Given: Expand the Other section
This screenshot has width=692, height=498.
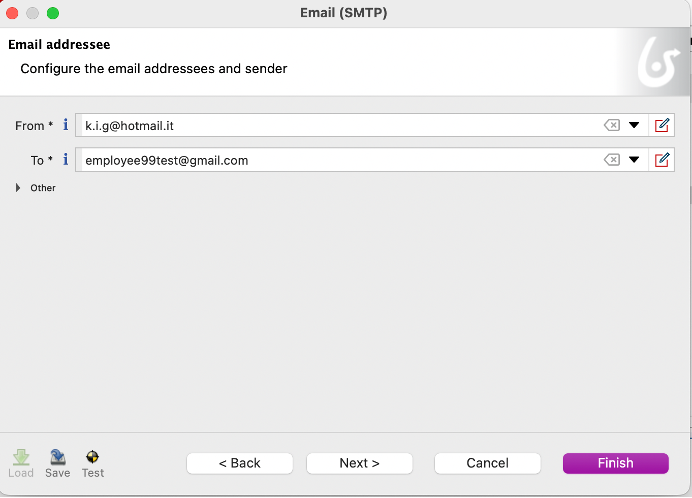Looking at the screenshot, I should click(18, 188).
